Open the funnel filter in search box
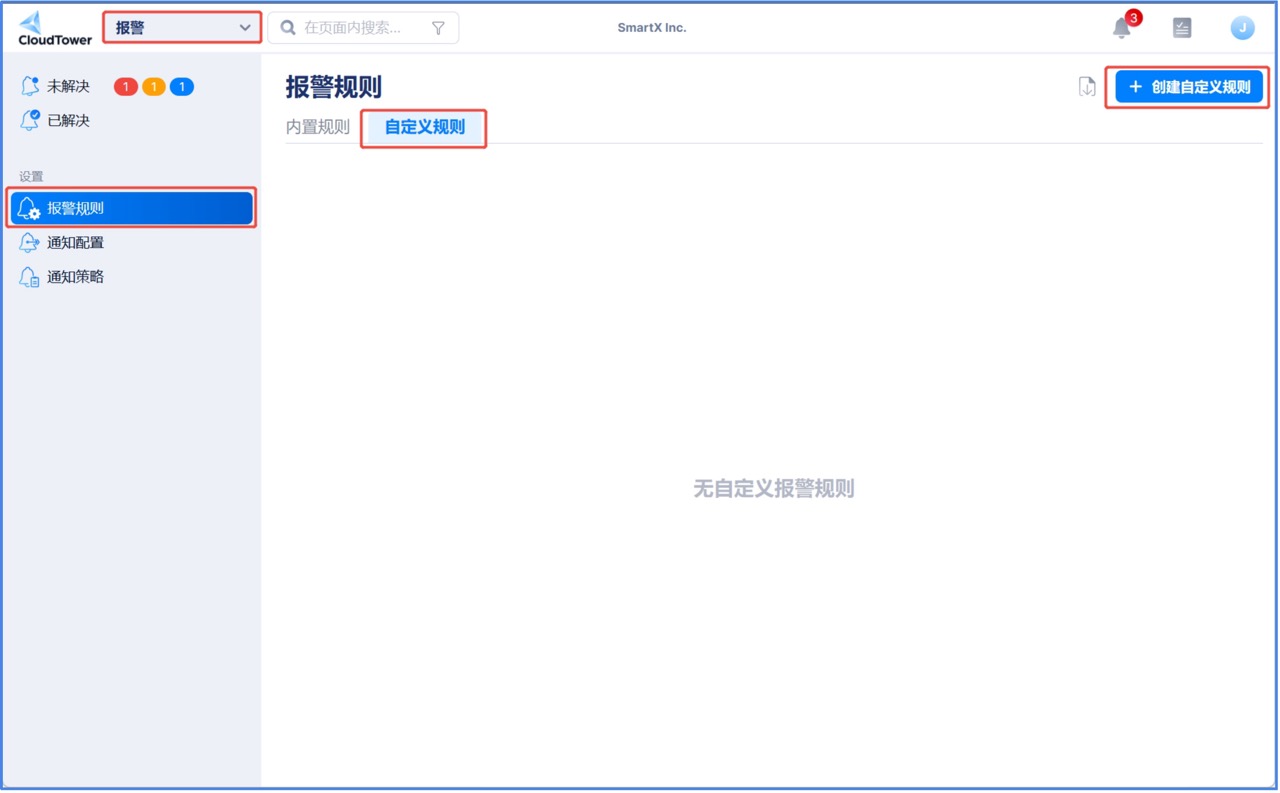1280x793 pixels. pos(438,28)
